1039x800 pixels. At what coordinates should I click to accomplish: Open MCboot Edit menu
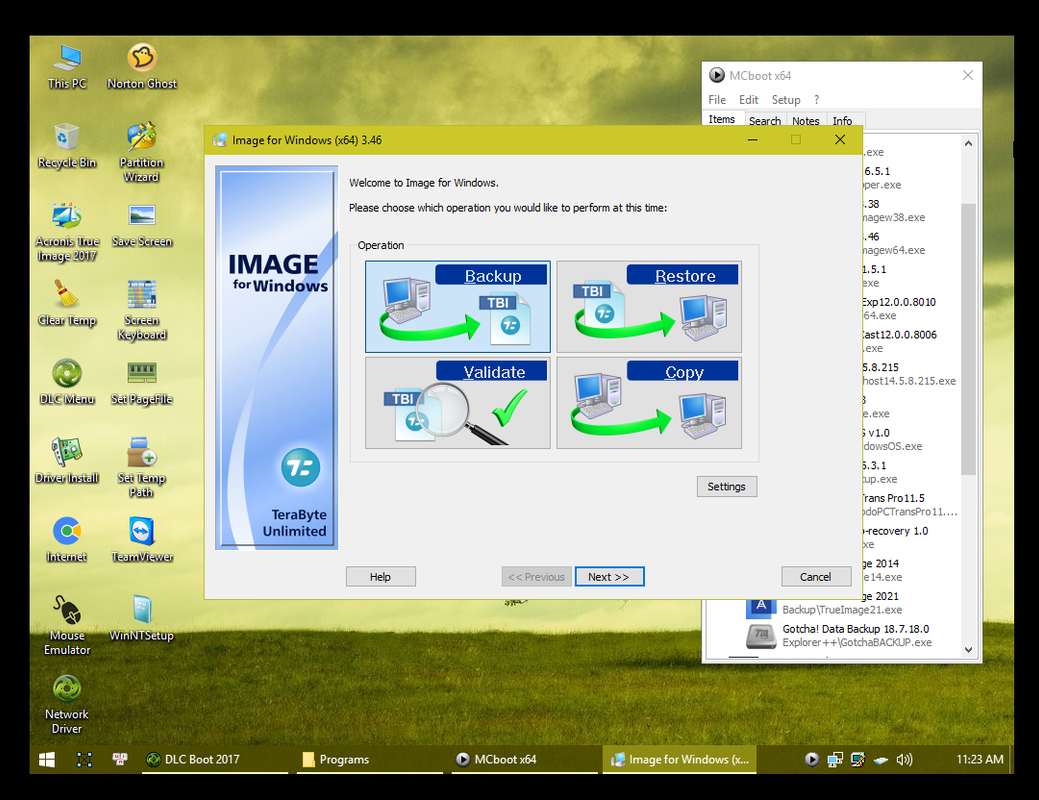tap(749, 100)
